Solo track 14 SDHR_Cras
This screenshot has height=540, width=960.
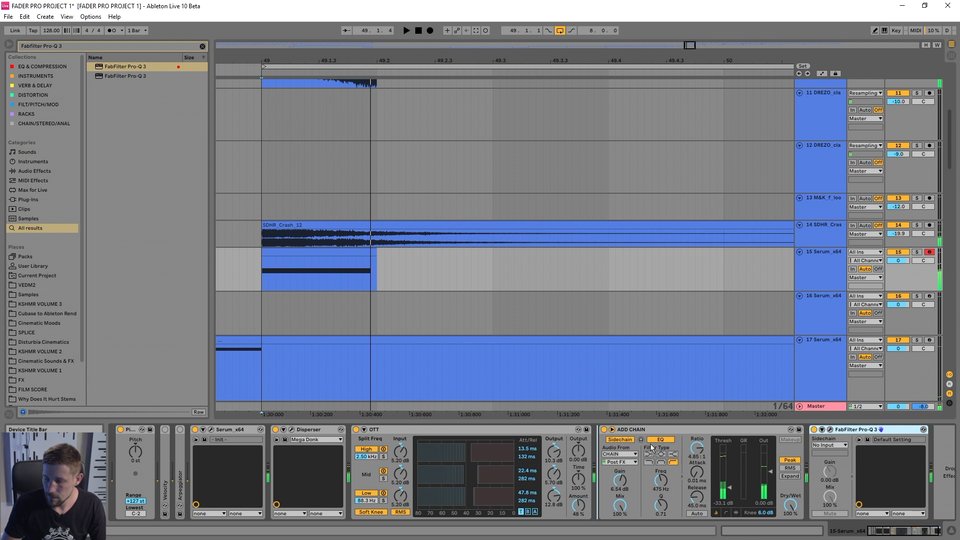coord(917,225)
